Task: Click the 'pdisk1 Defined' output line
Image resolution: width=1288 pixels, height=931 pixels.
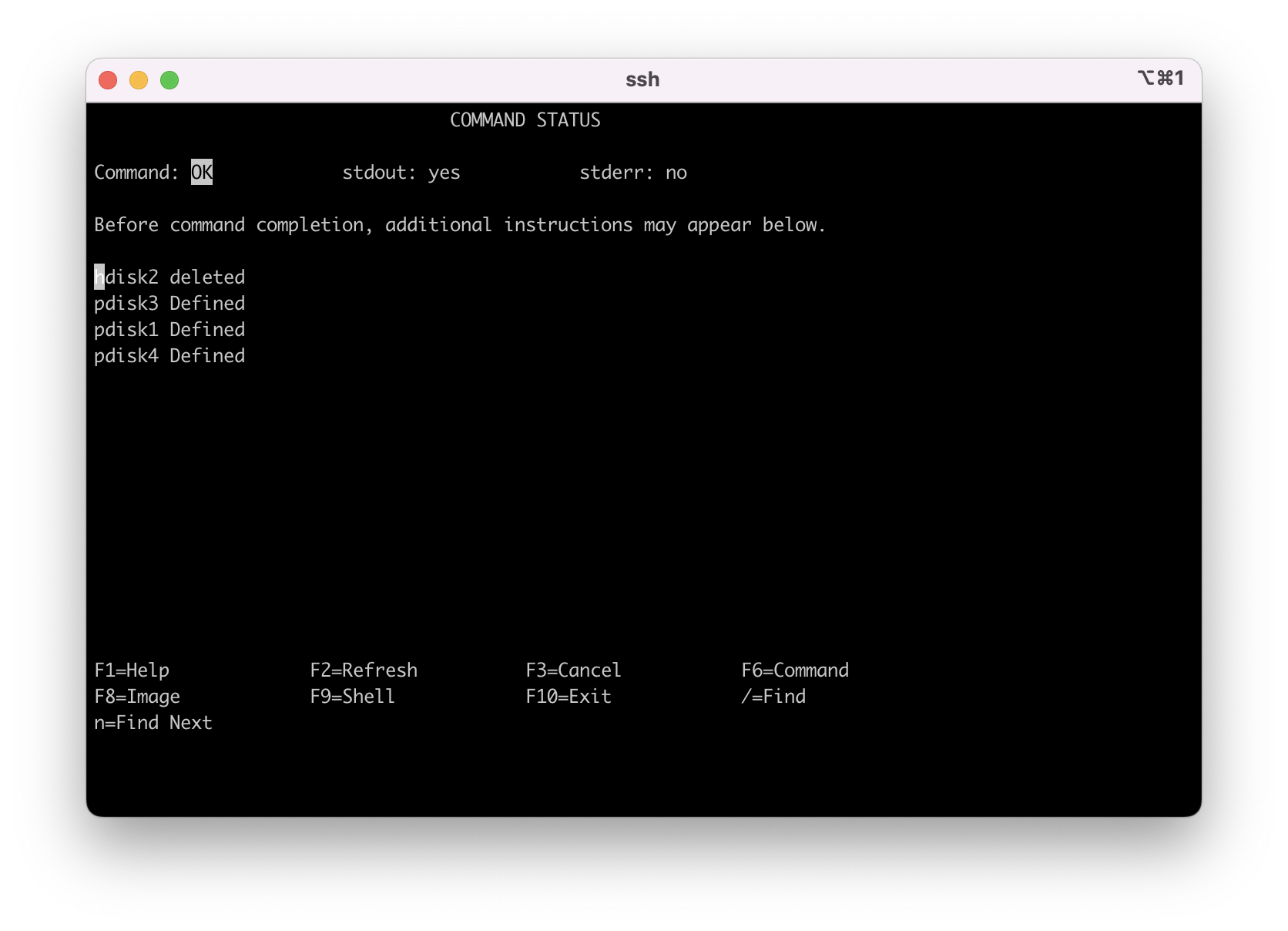Action: pyautogui.click(x=169, y=330)
